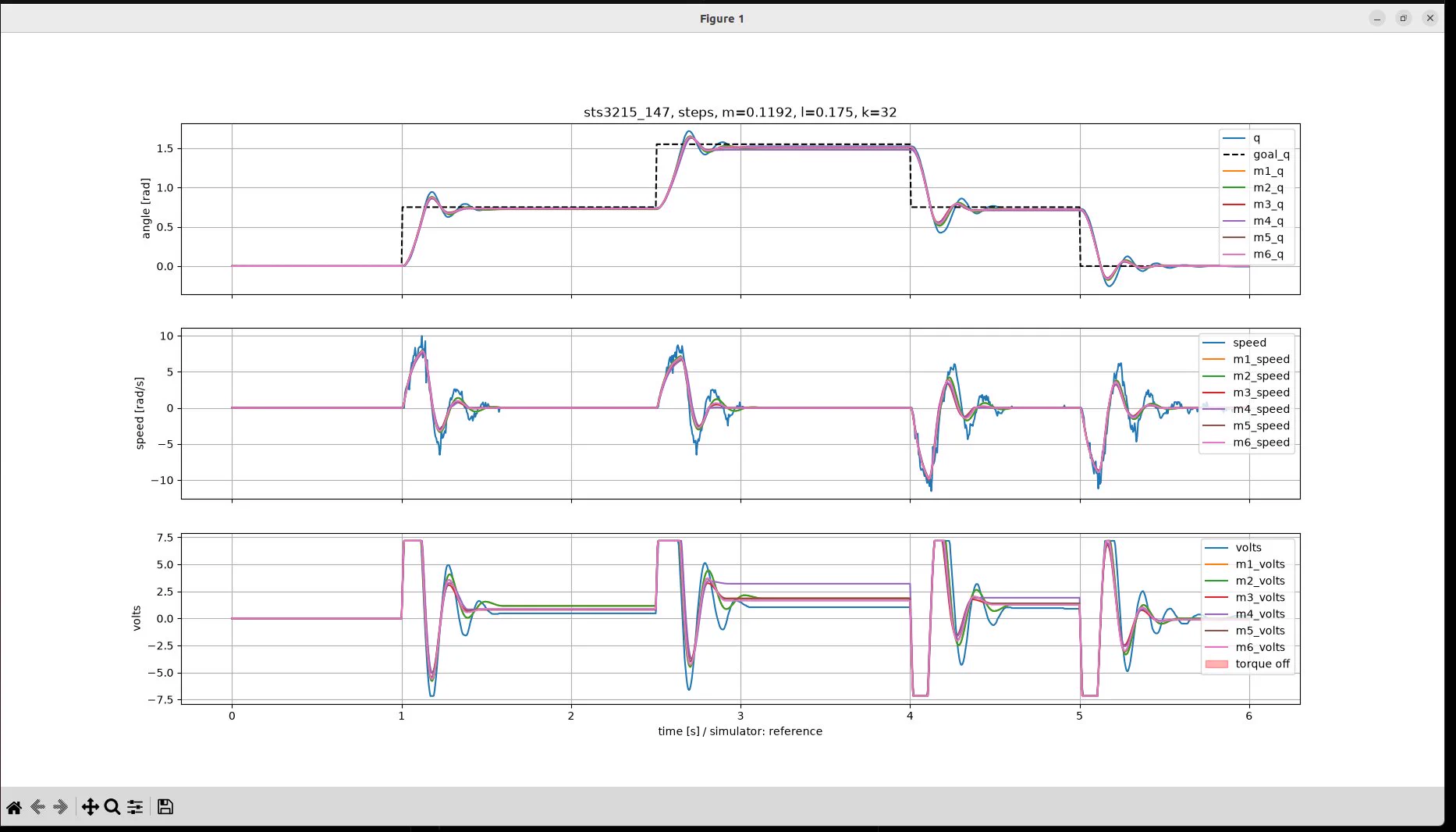Click the red 'torque off' legend patch
Image resolution: width=1456 pixels, height=832 pixels.
(1216, 664)
